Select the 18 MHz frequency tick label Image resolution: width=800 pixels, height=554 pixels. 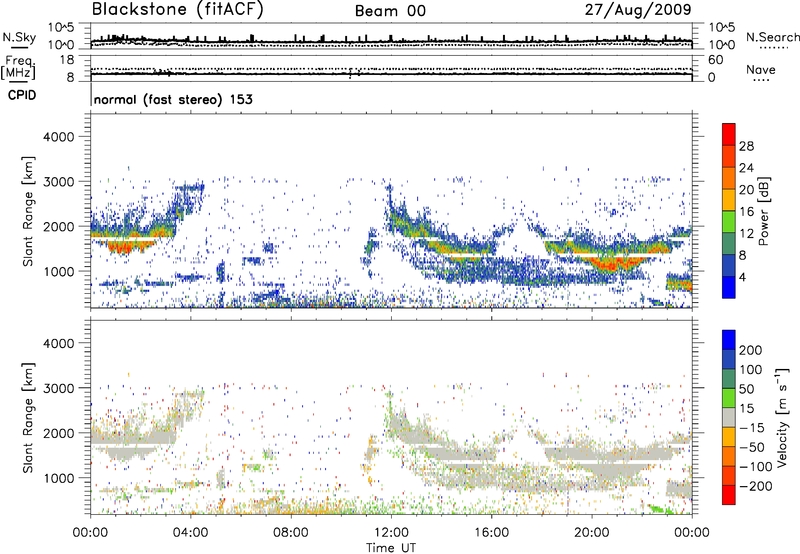point(68,60)
